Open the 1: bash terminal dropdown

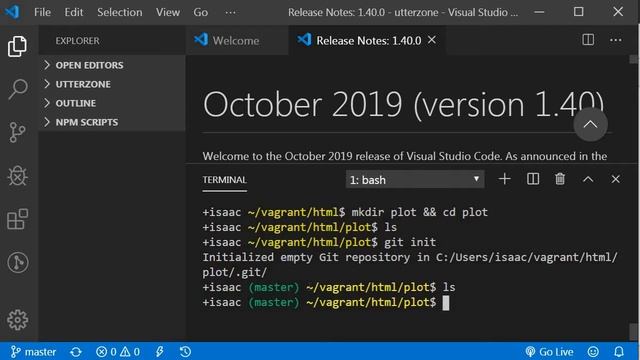pos(415,180)
